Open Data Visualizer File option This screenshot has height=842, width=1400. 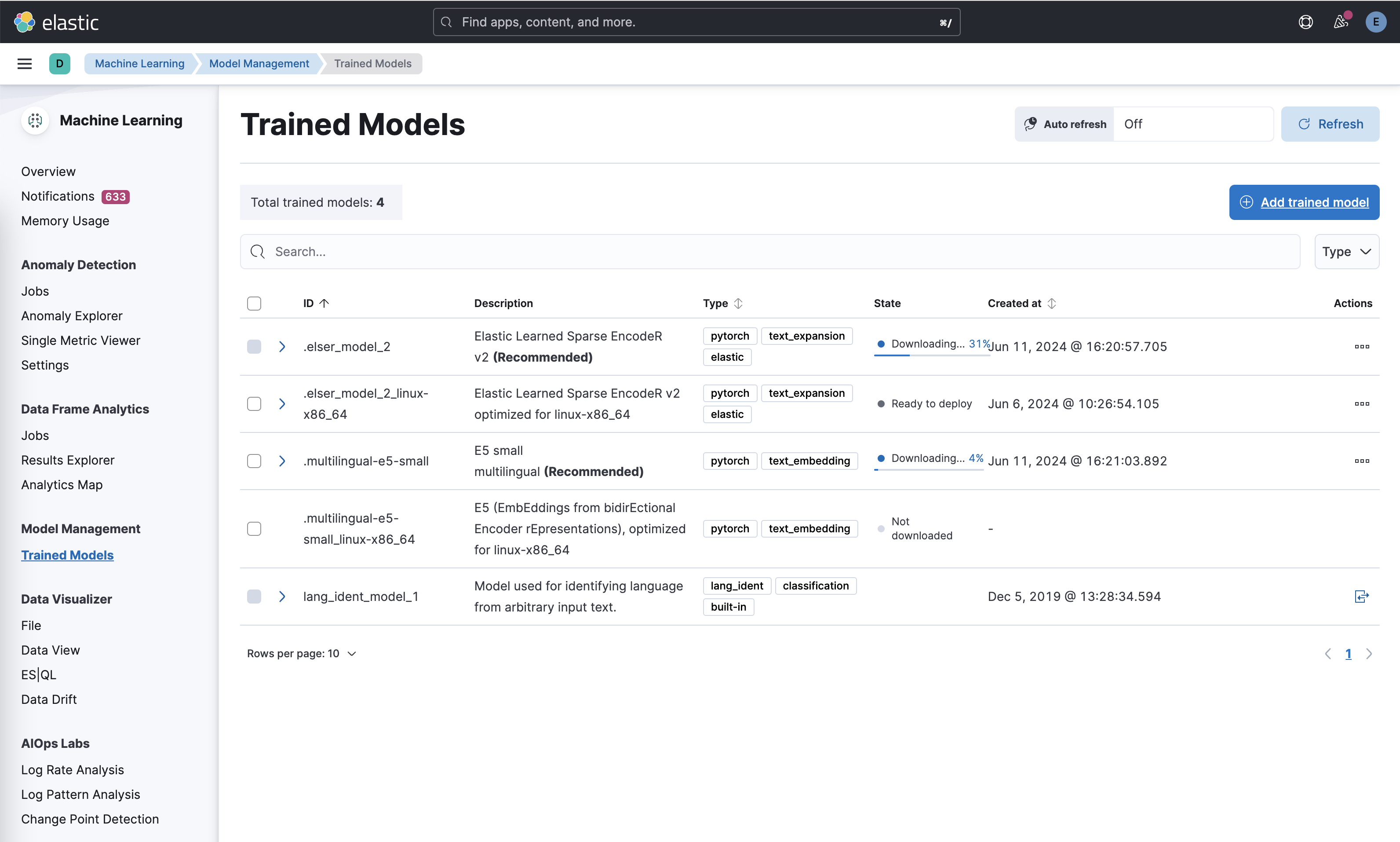pos(31,625)
